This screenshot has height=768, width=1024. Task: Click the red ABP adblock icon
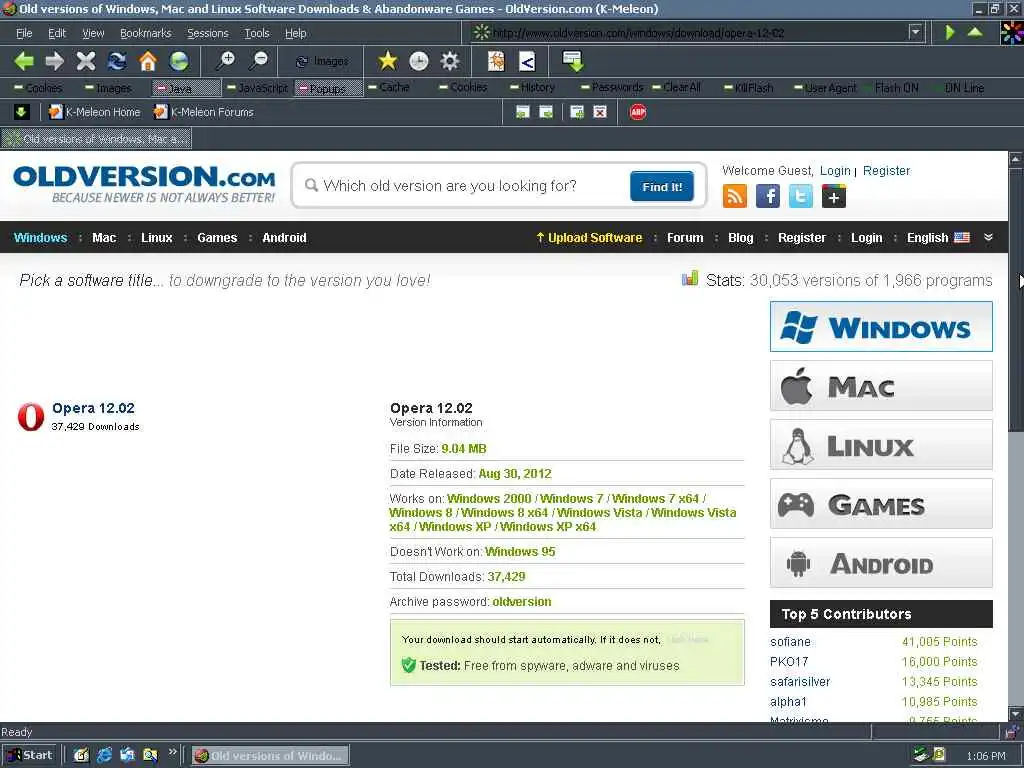point(638,112)
